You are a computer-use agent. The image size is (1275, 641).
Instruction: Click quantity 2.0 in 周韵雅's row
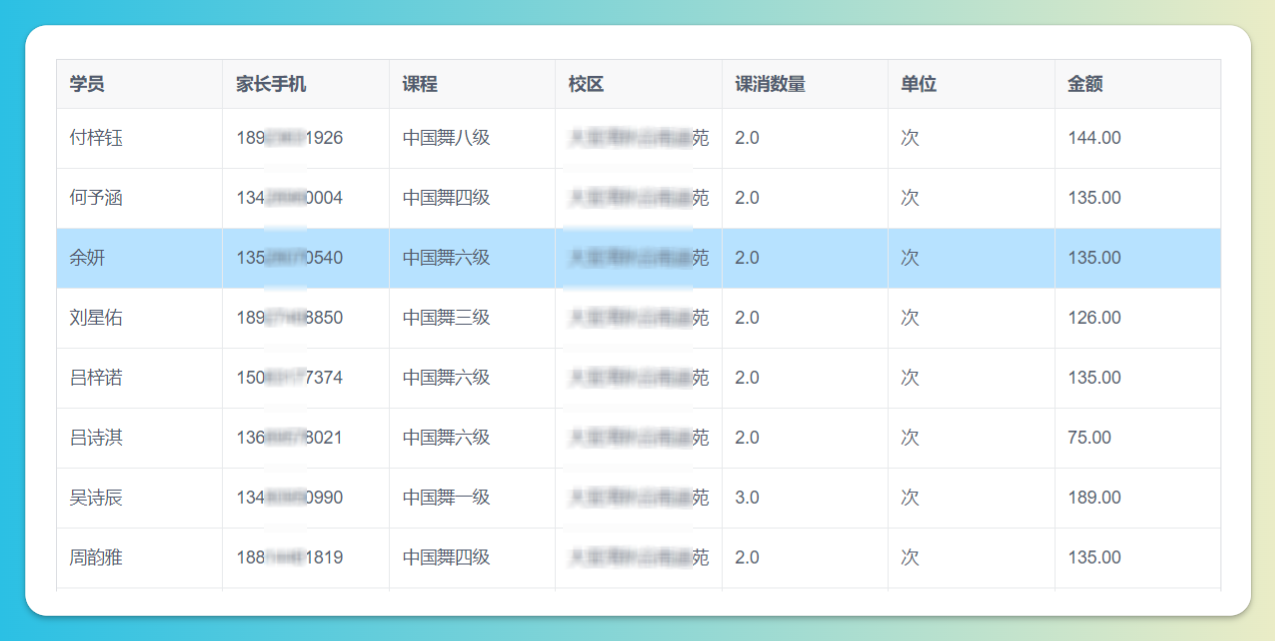point(747,558)
